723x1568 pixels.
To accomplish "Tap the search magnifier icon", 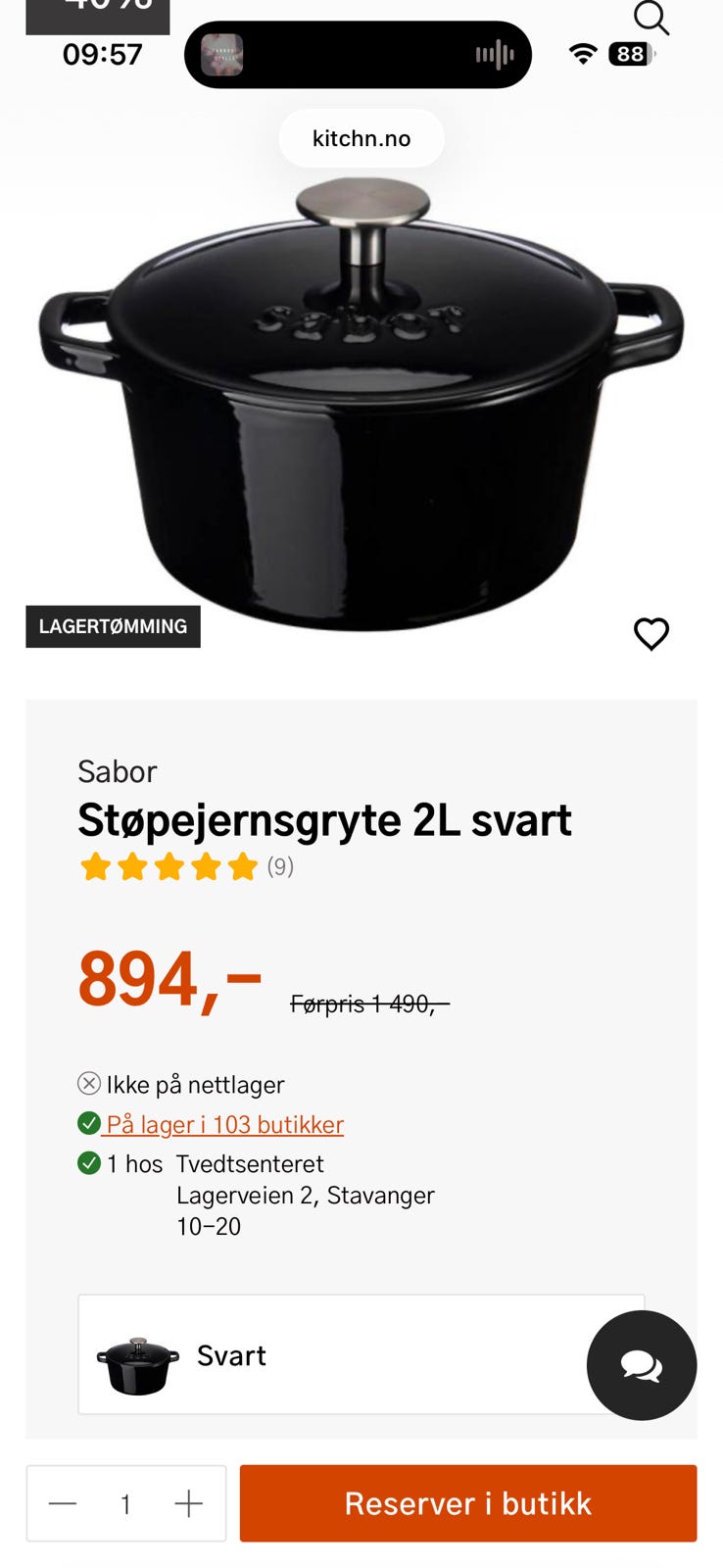I will 651,17.
